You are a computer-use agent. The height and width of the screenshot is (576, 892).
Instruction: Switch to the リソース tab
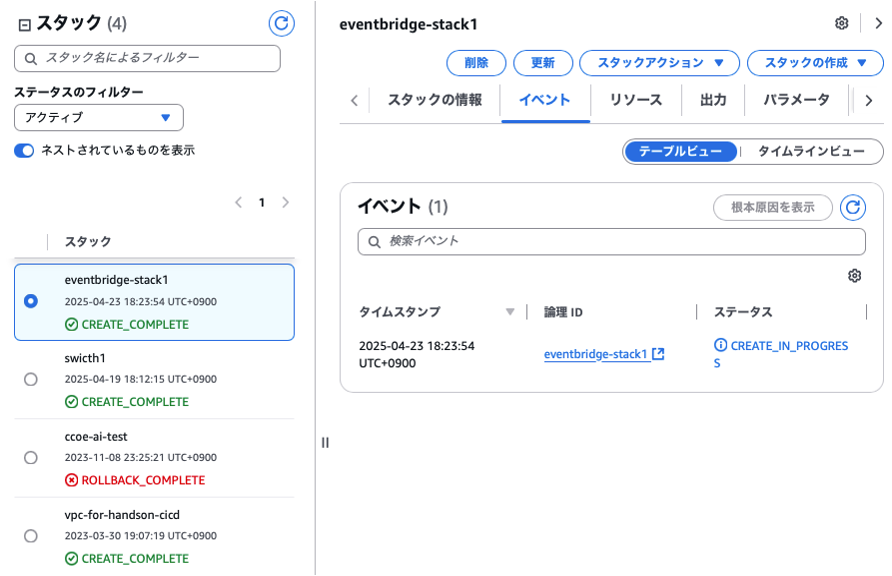click(636, 100)
